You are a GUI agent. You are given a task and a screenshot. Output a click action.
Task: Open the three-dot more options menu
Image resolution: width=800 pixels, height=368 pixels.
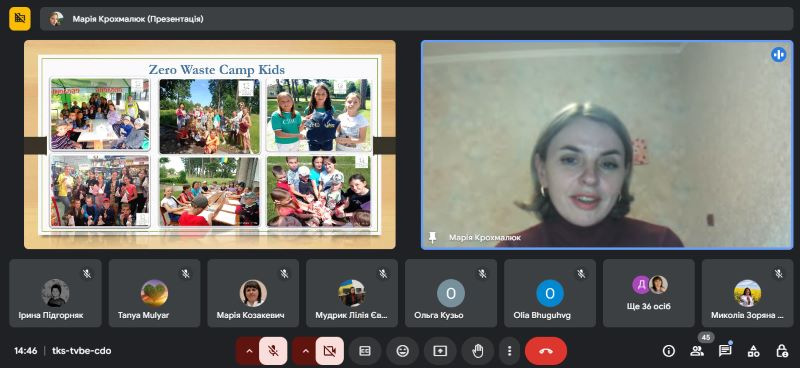pos(509,351)
